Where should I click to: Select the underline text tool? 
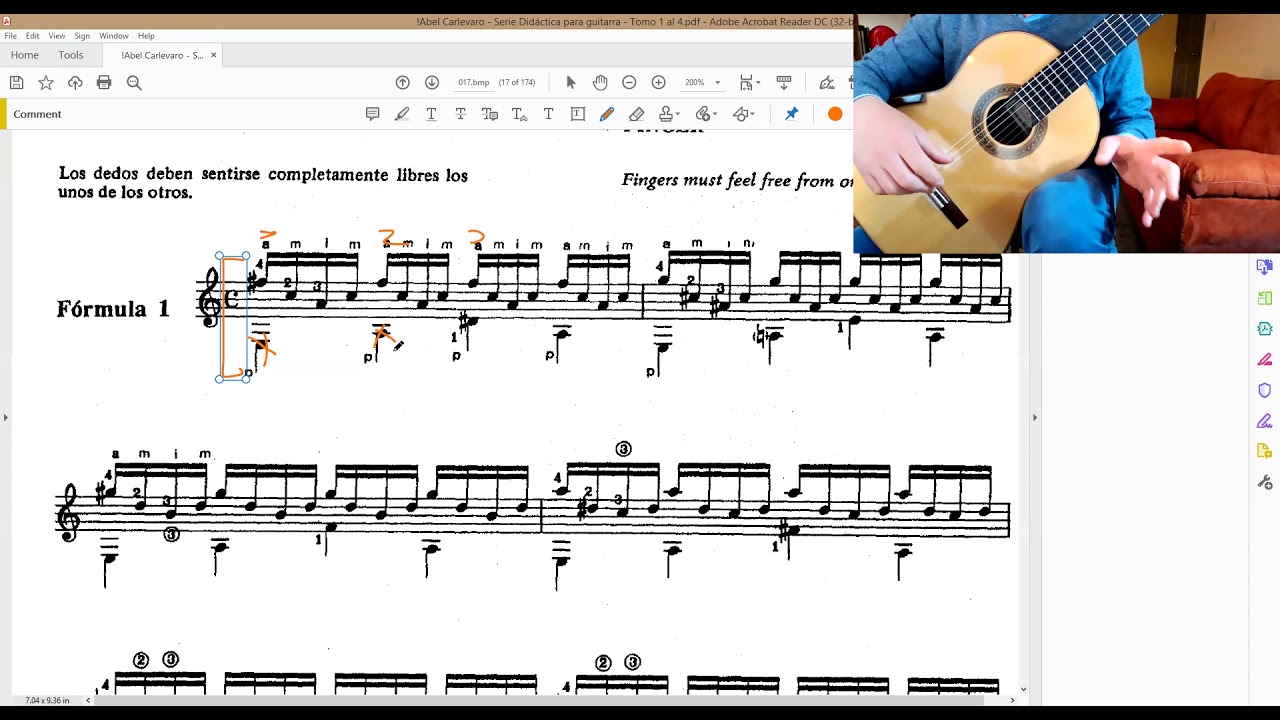tap(431, 114)
